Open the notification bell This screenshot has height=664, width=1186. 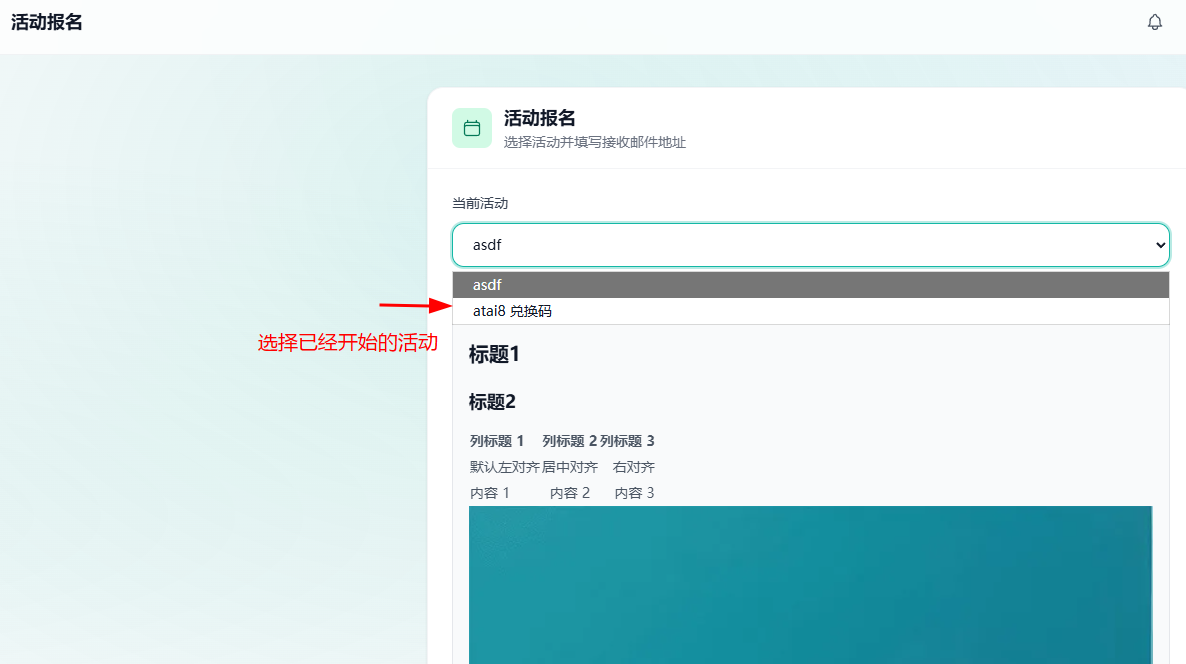(x=1154, y=23)
